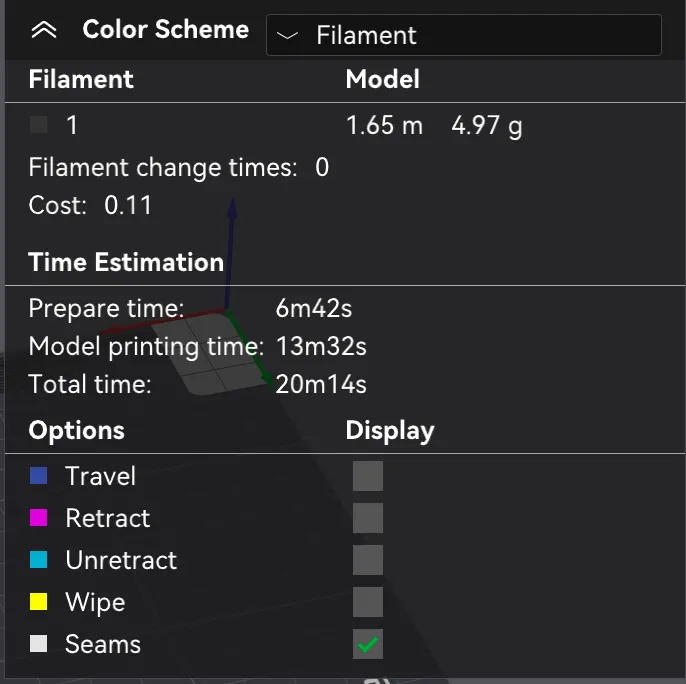Open the Filament color scheme dropdown
Image resolution: width=686 pixels, height=684 pixels.
(x=464, y=35)
